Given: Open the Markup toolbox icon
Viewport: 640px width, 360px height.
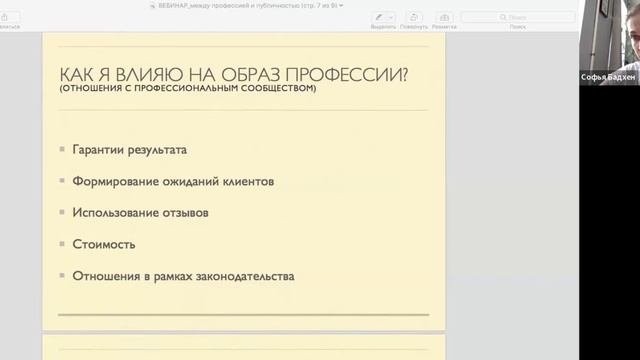Looking at the screenshot, I should click(x=444, y=17).
